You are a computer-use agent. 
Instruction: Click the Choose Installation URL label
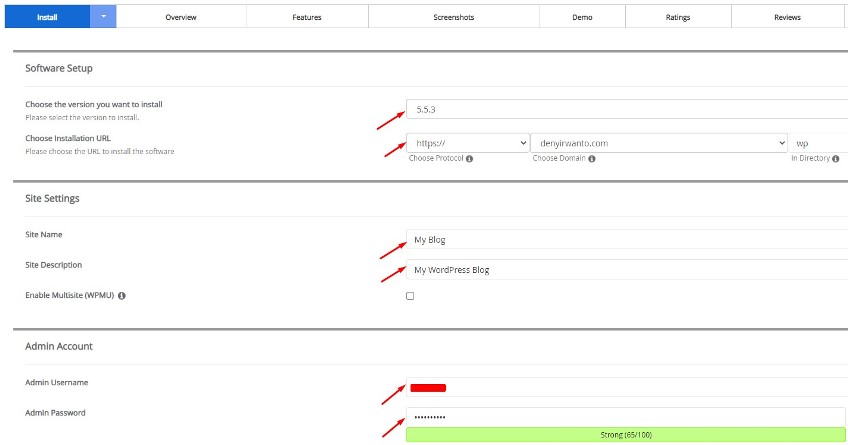pyautogui.click(x=68, y=138)
